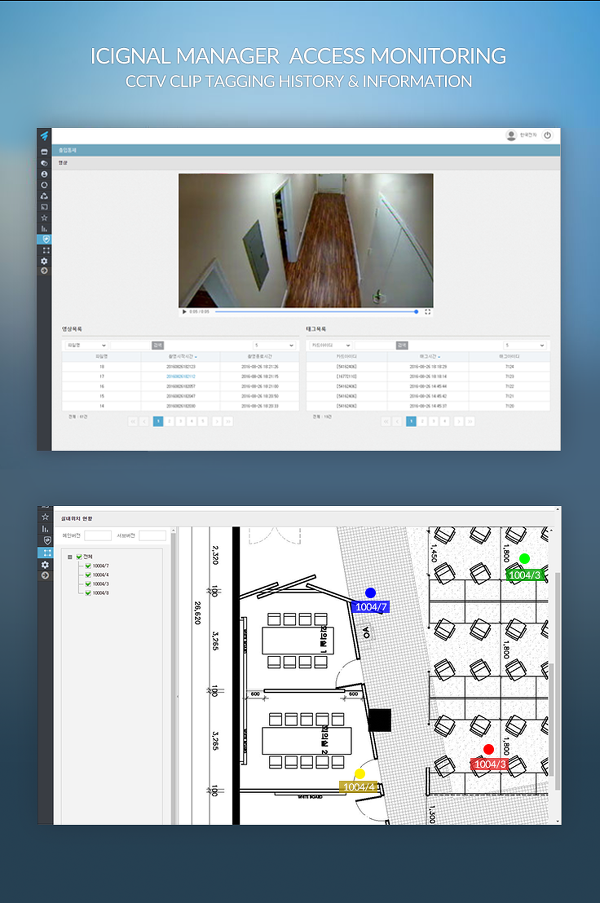This screenshot has width=600, height=903.
Task: Open the card icon in top sidebar
Action: click(44, 152)
